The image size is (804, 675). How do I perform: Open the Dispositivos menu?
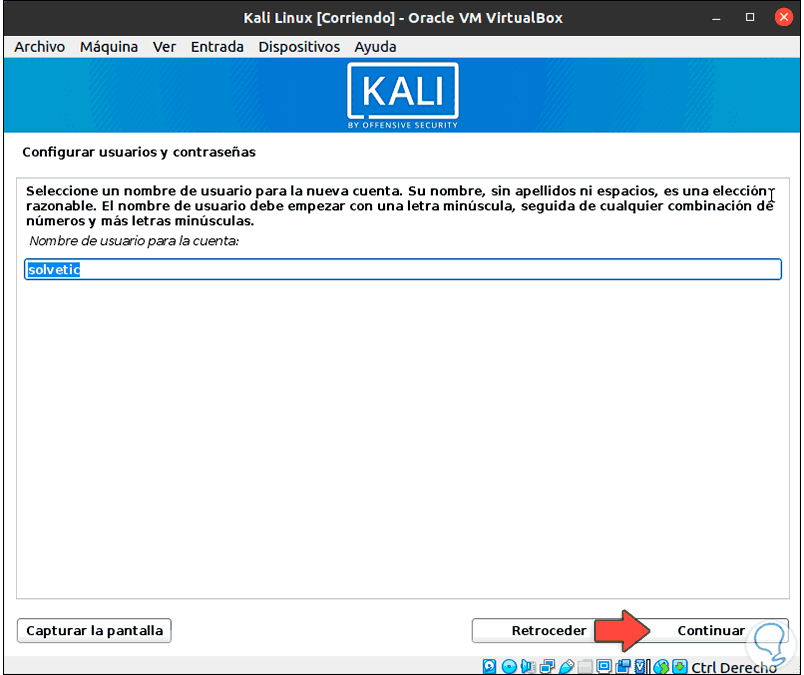point(299,47)
